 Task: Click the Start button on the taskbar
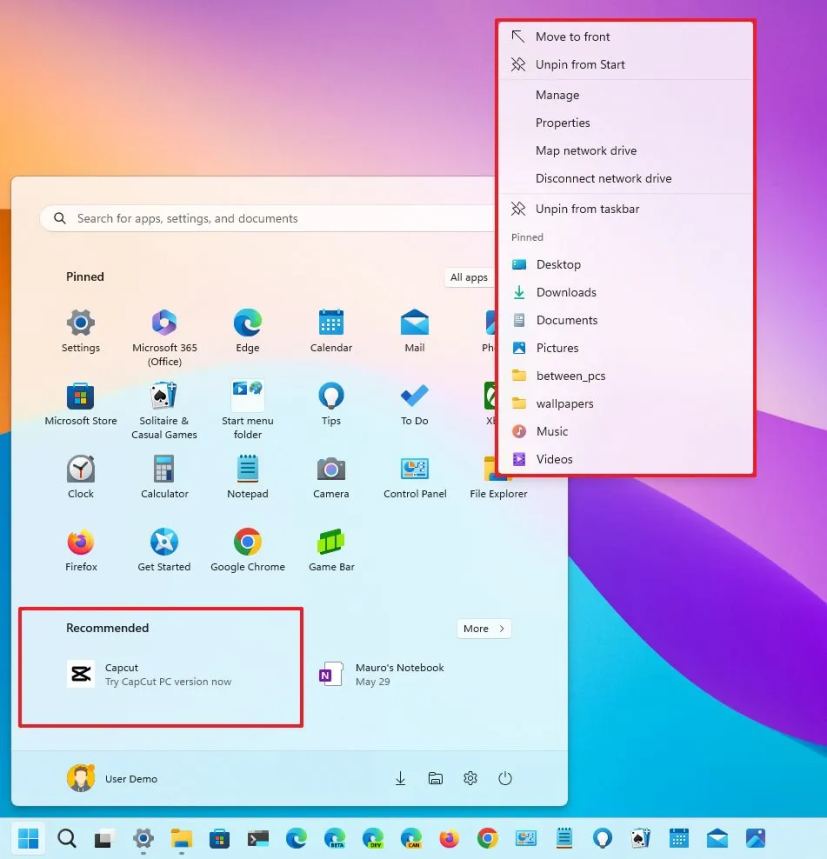click(x=28, y=838)
